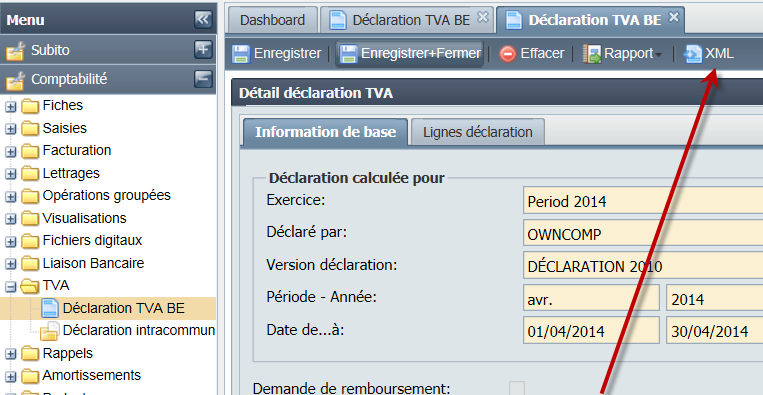Image resolution: width=763 pixels, height=395 pixels.
Task: Click the Déclaré par field OWNCOMP
Action: [643, 234]
